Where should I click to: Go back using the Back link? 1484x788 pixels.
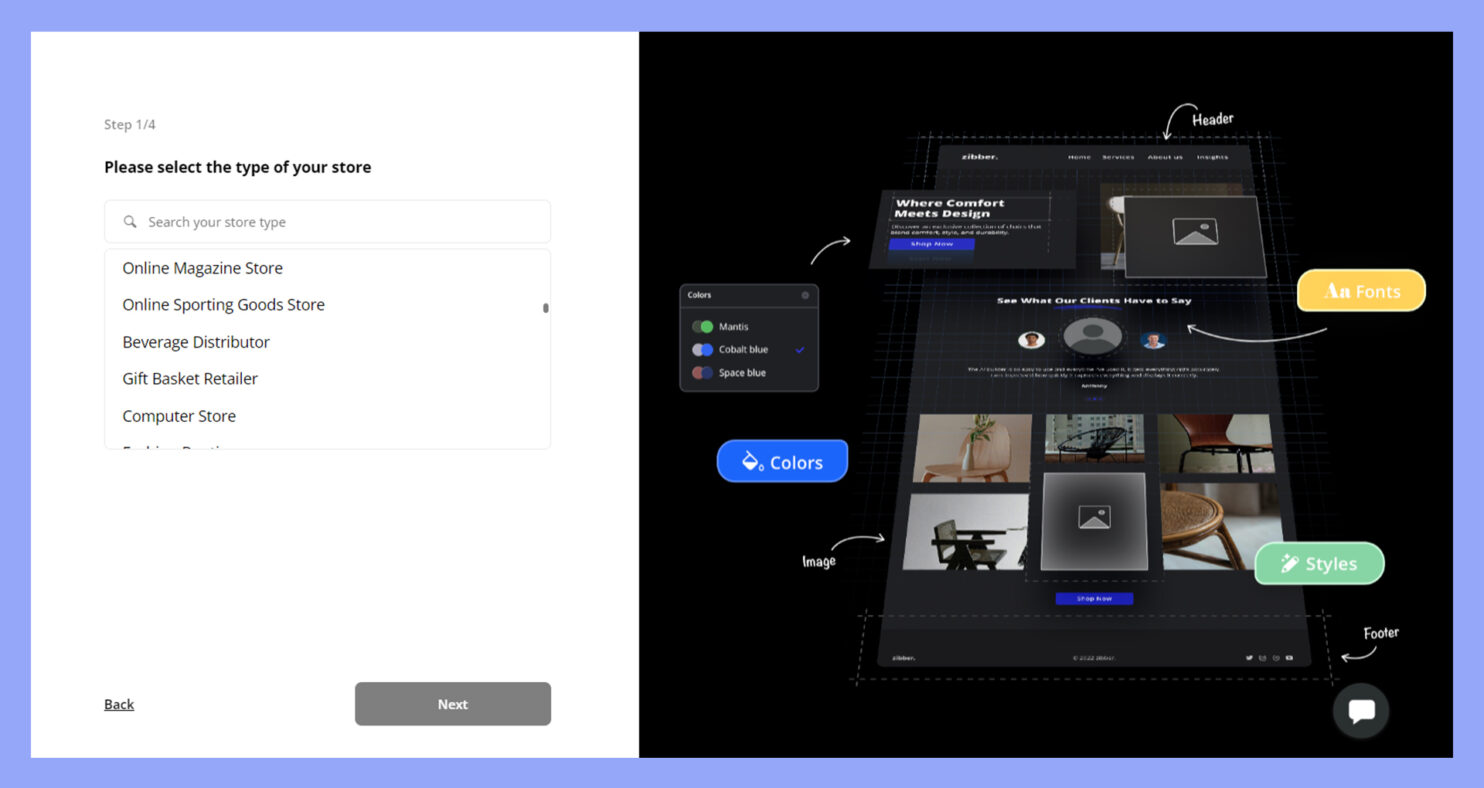119,705
